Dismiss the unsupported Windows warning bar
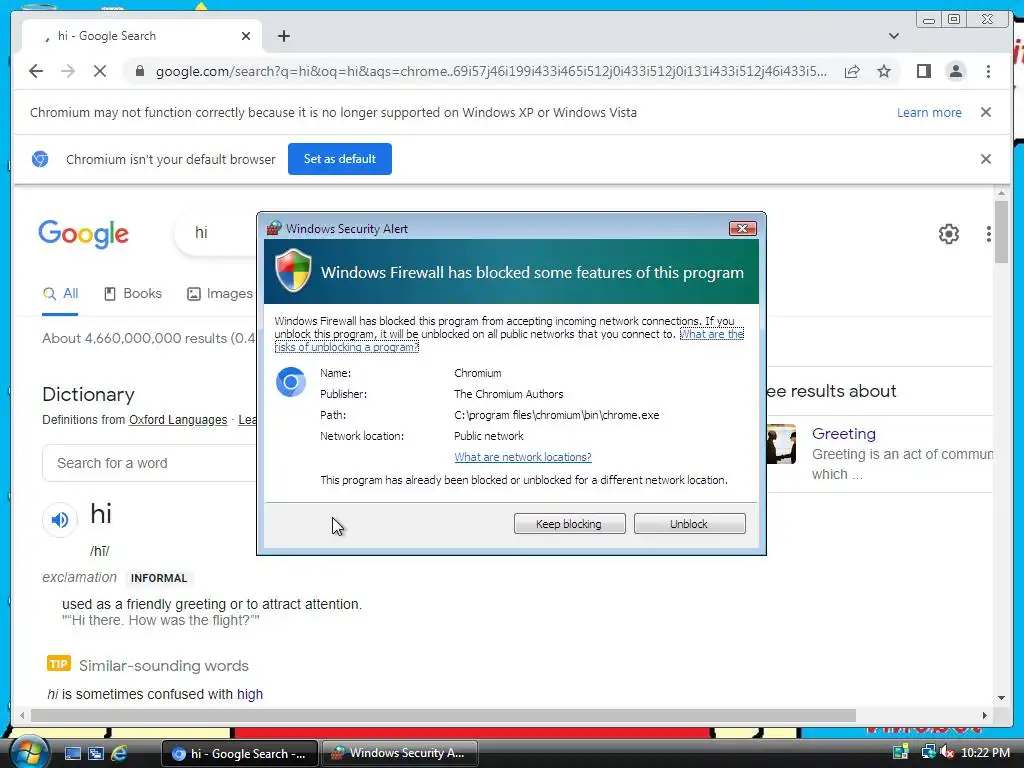This screenshot has height=768, width=1024. pos(985,112)
